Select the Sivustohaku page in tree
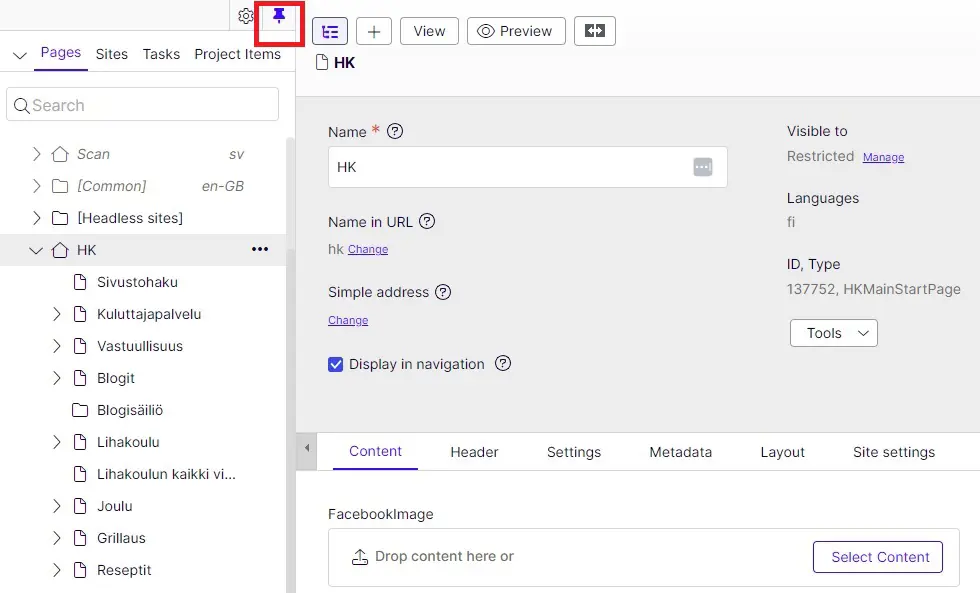This screenshot has width=980, height=593. [137, 282]
